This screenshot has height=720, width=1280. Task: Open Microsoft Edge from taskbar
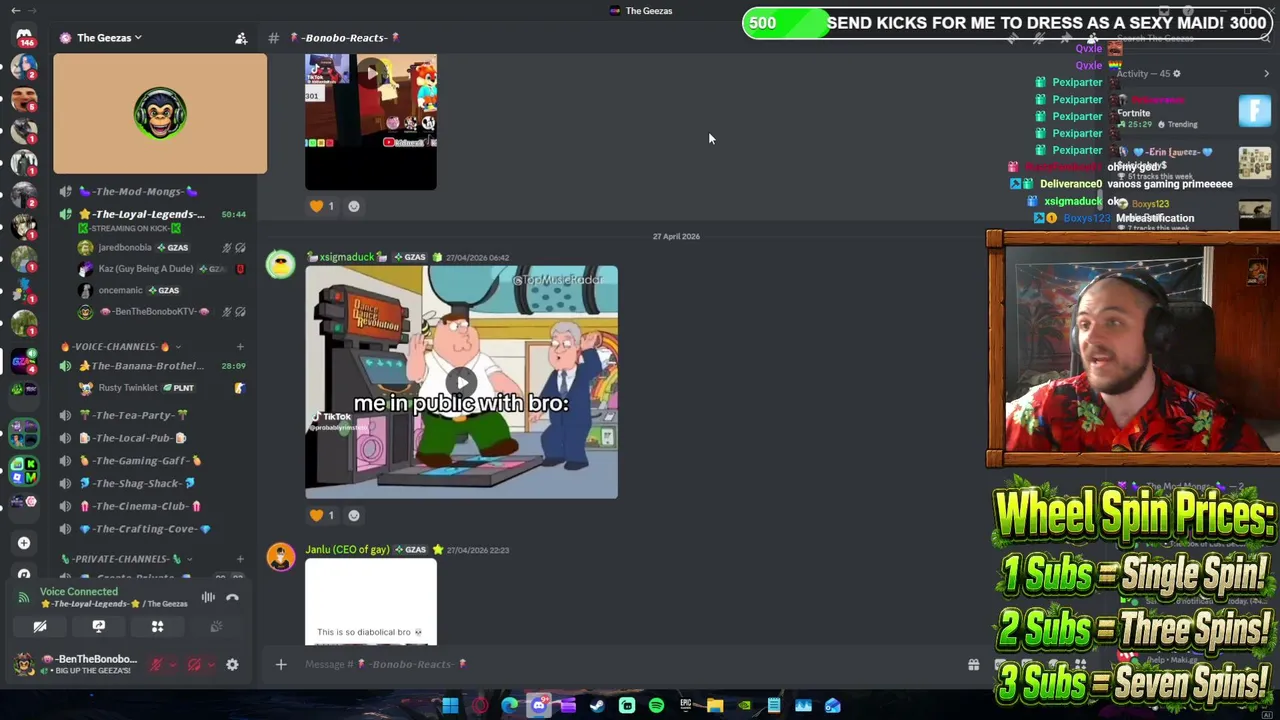[509, 706]
